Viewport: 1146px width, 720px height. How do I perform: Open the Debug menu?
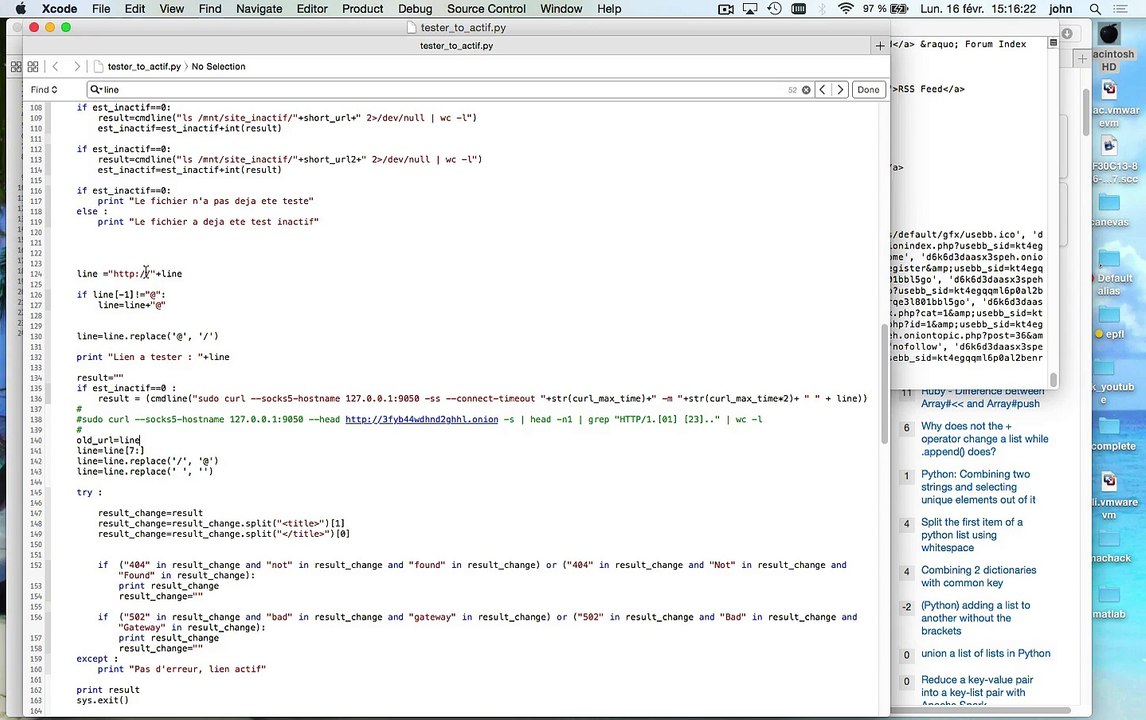[x=415, y=9]
